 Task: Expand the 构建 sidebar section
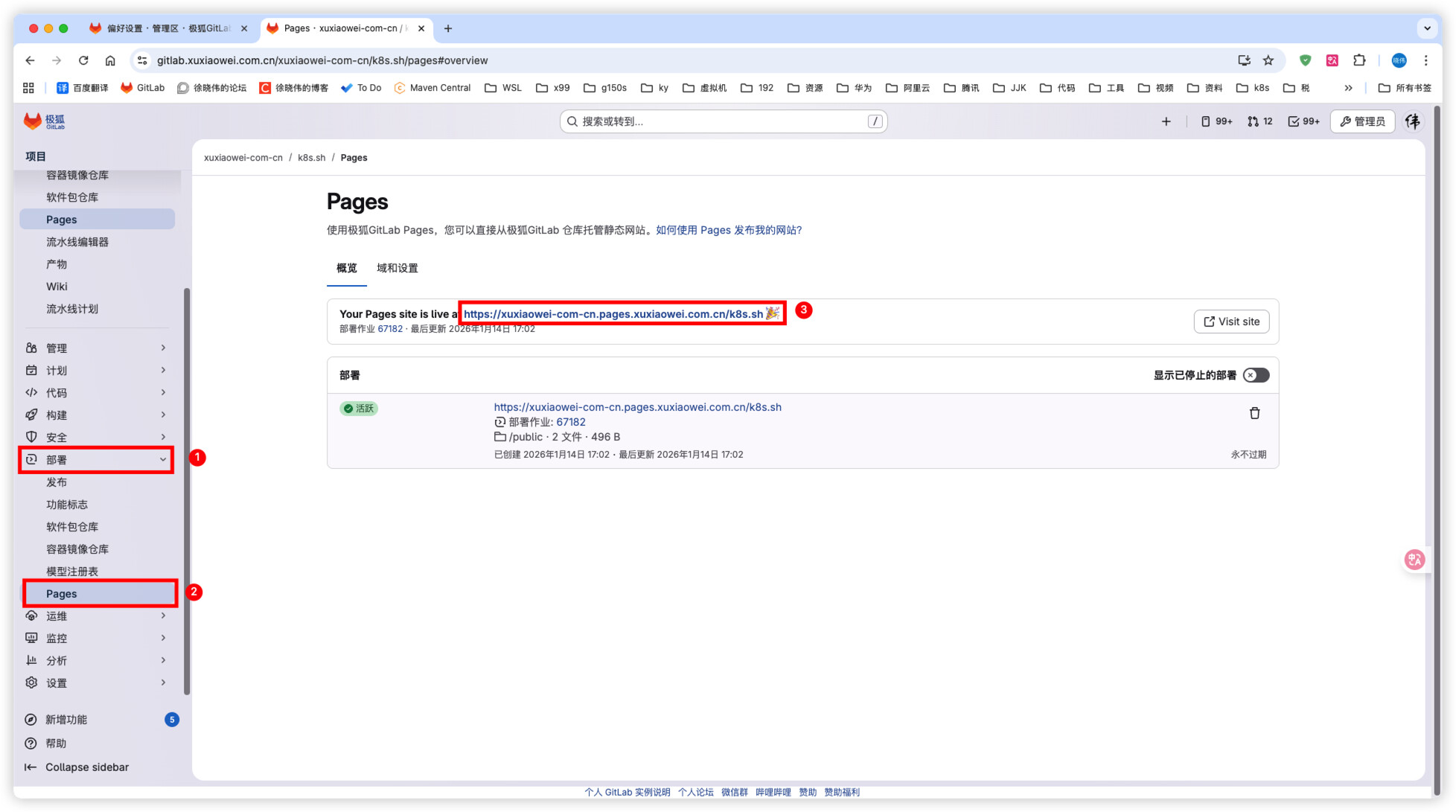97,415
